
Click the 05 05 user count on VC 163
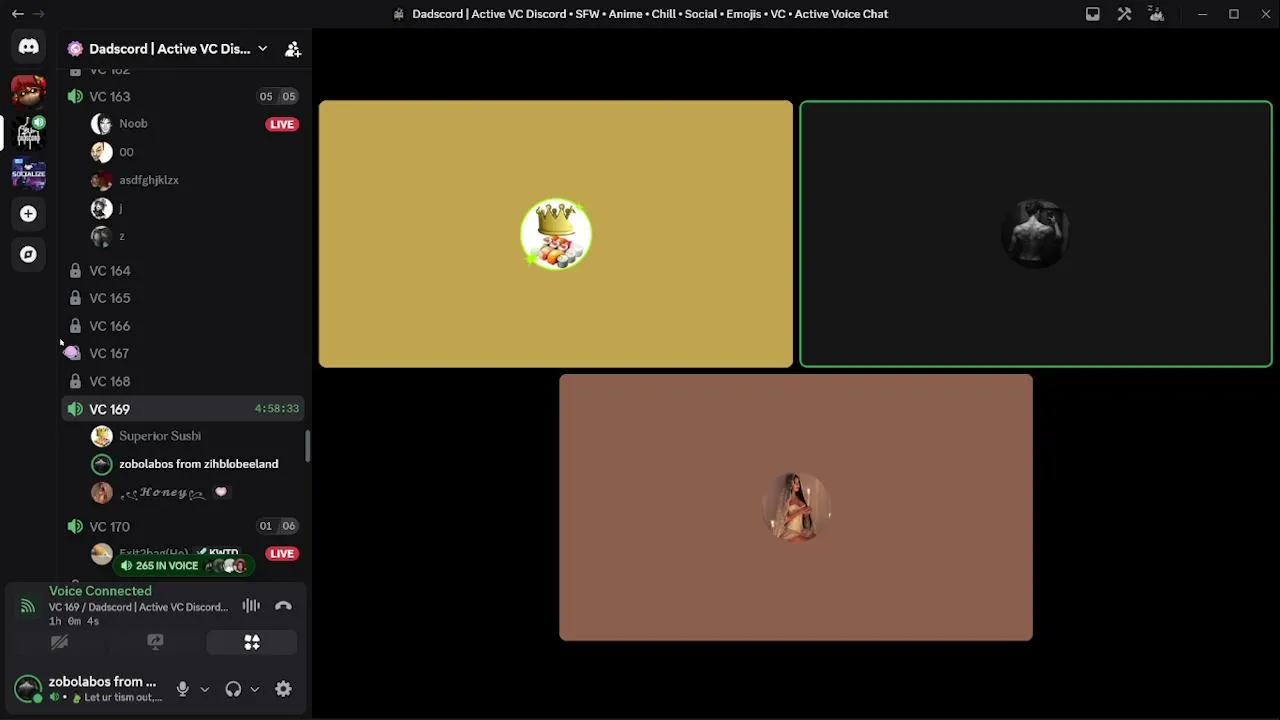point(277,97)
